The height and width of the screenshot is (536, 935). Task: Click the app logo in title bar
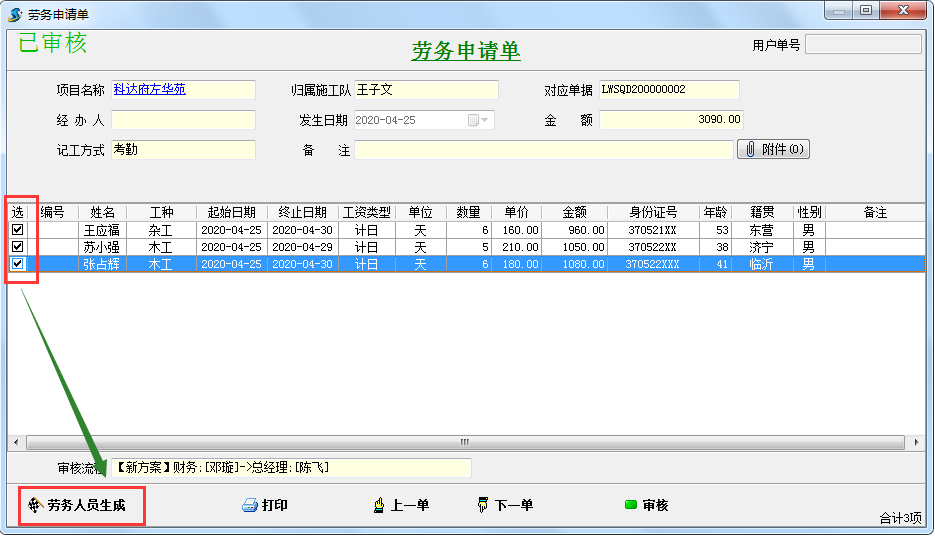tap(14, 13)
